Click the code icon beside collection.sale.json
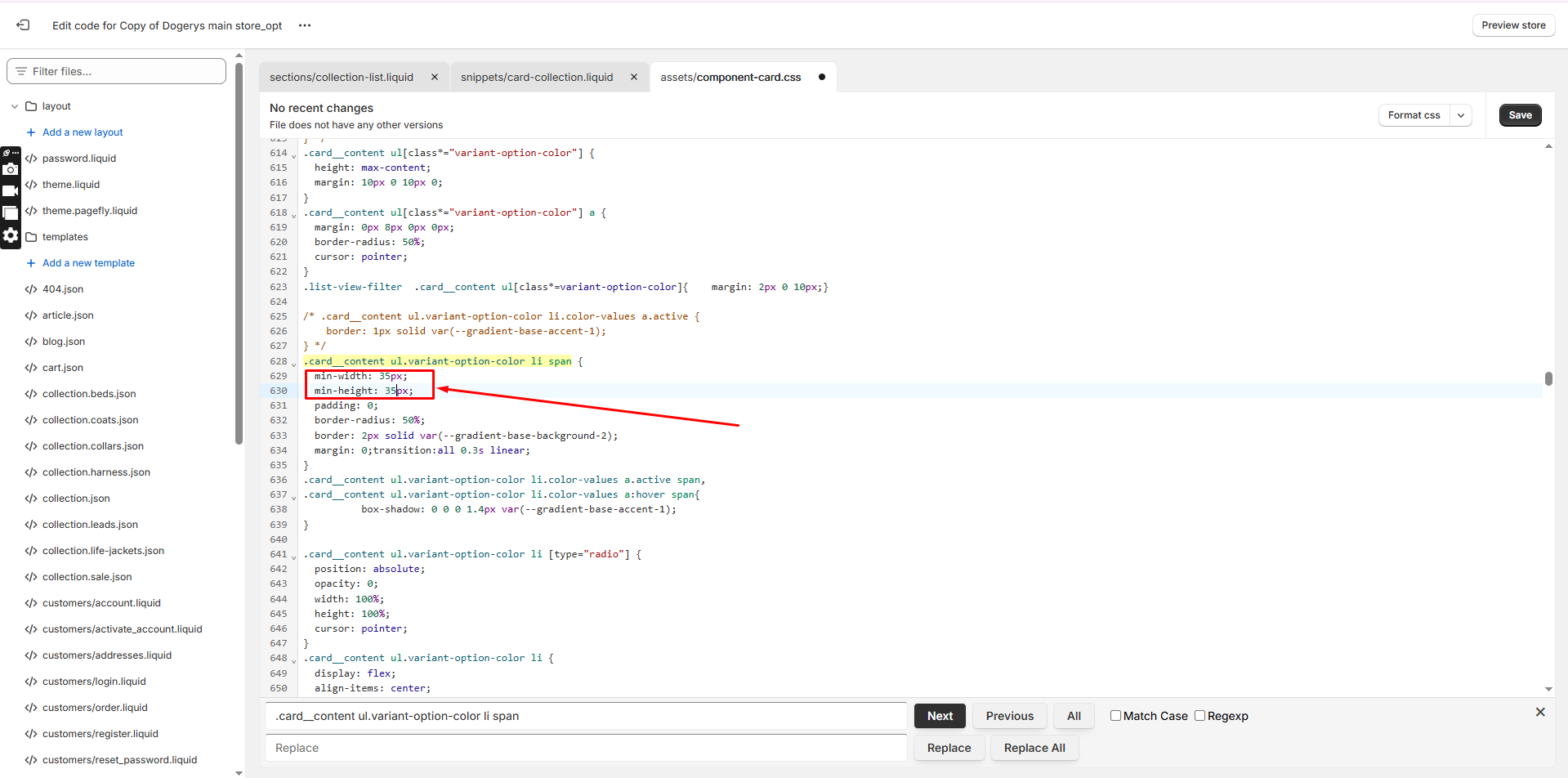 pyautogui.click(x=31, y=577)
